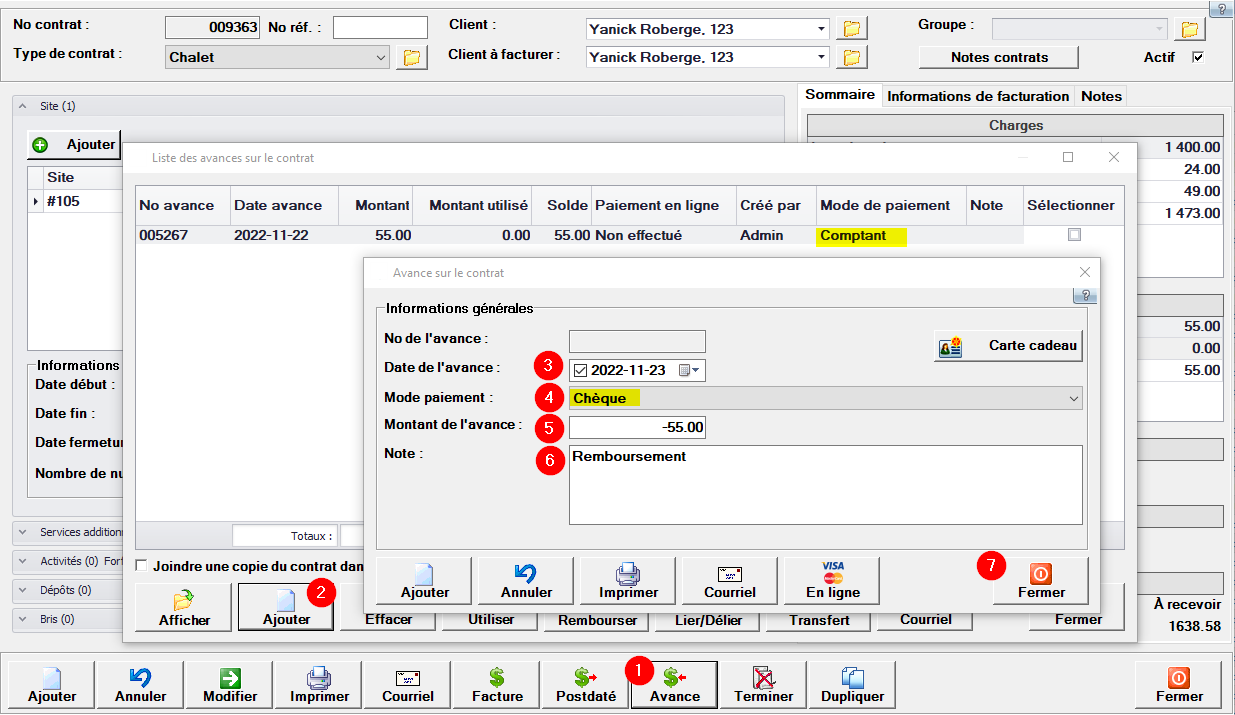Click the Note text area containing Remboursement
This screenshot has width=1235, height=715.
tap(826, 485)
